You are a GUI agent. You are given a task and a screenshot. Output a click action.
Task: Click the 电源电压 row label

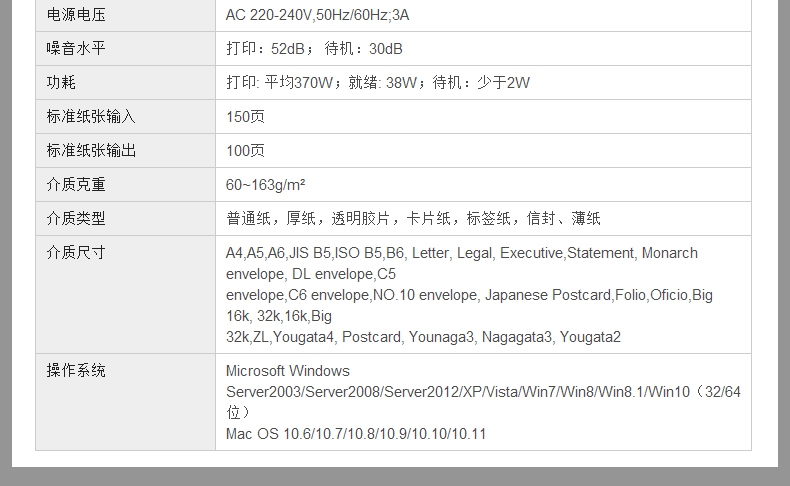pos(76,14)
